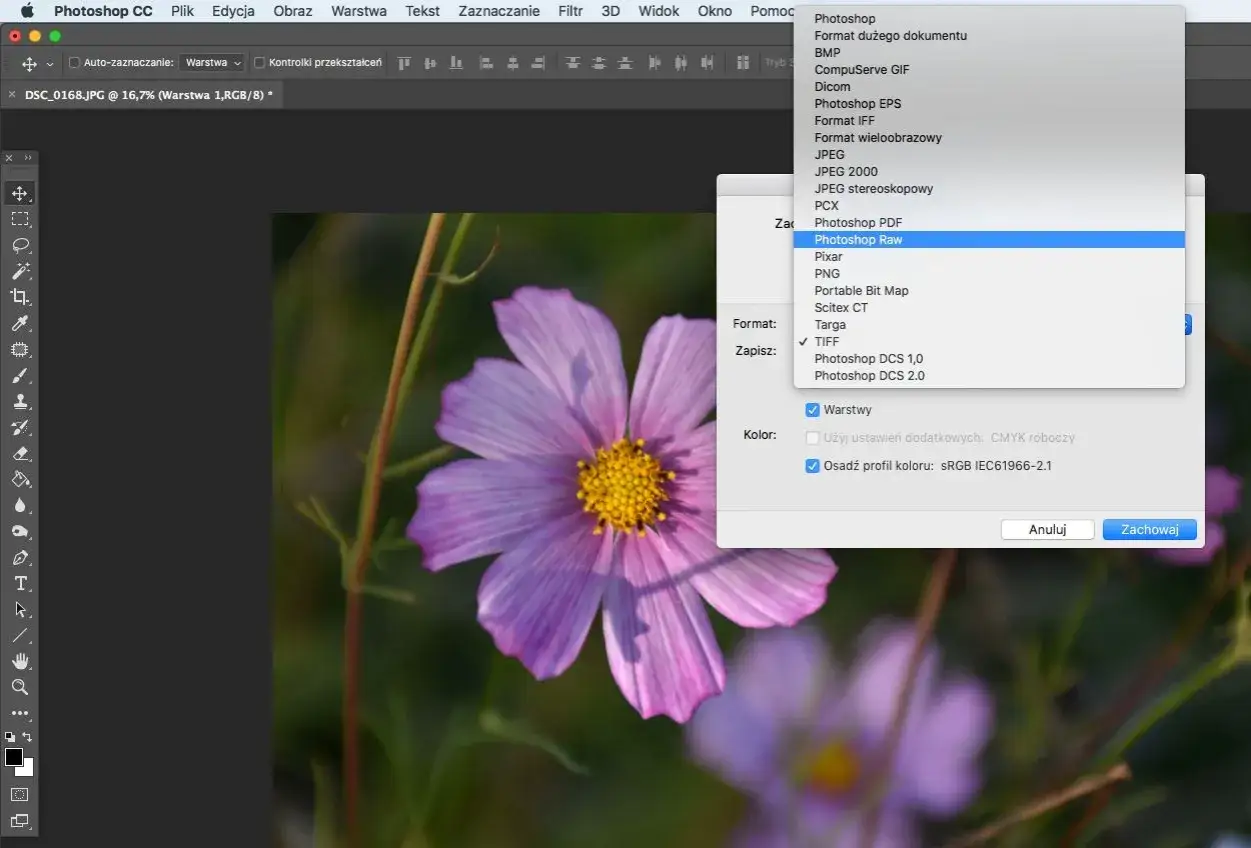Enable the Auto-zaznaczanie checkbox

pos(74,63)
